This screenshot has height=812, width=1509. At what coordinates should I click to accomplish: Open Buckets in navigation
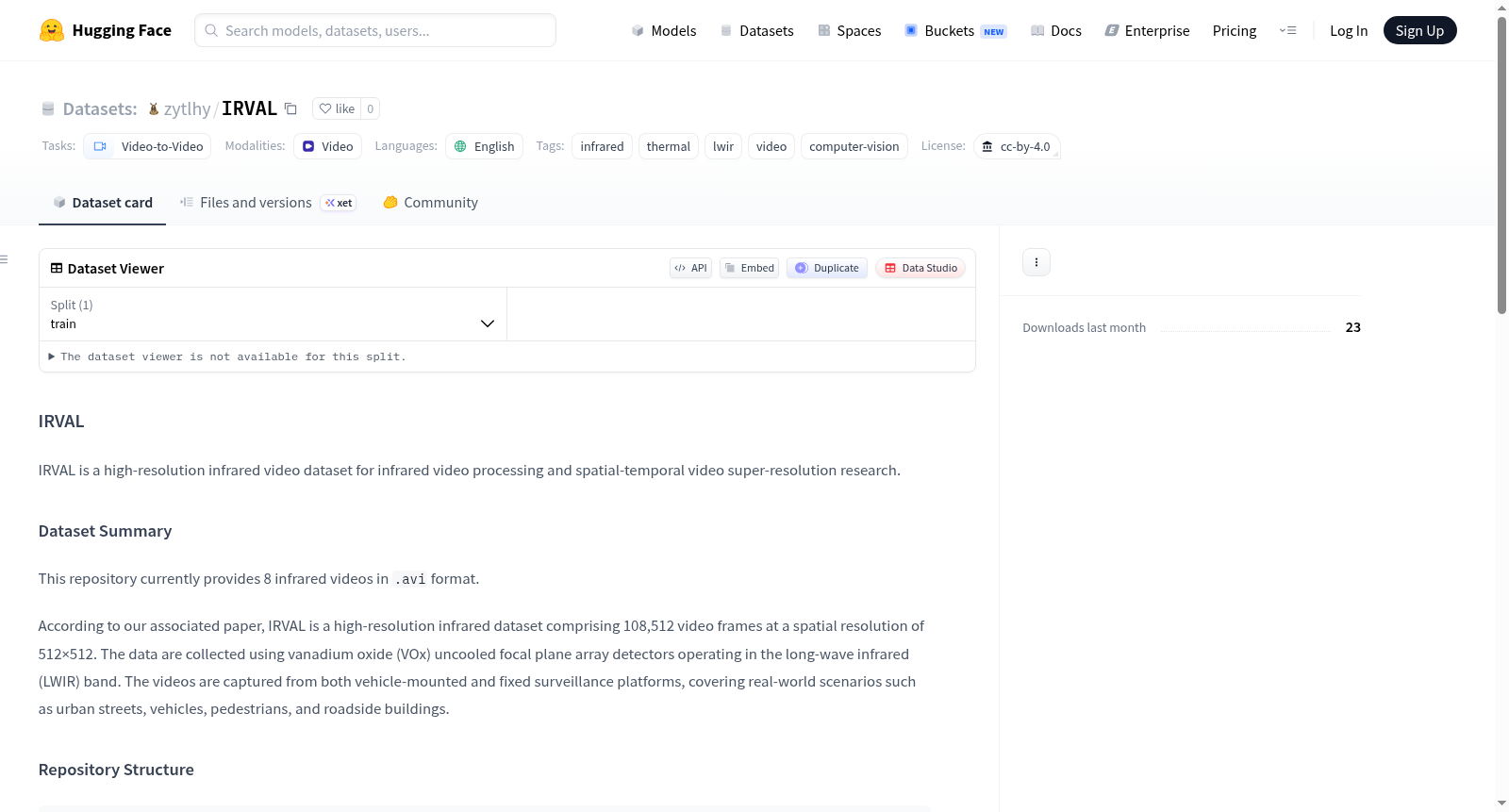955,31
